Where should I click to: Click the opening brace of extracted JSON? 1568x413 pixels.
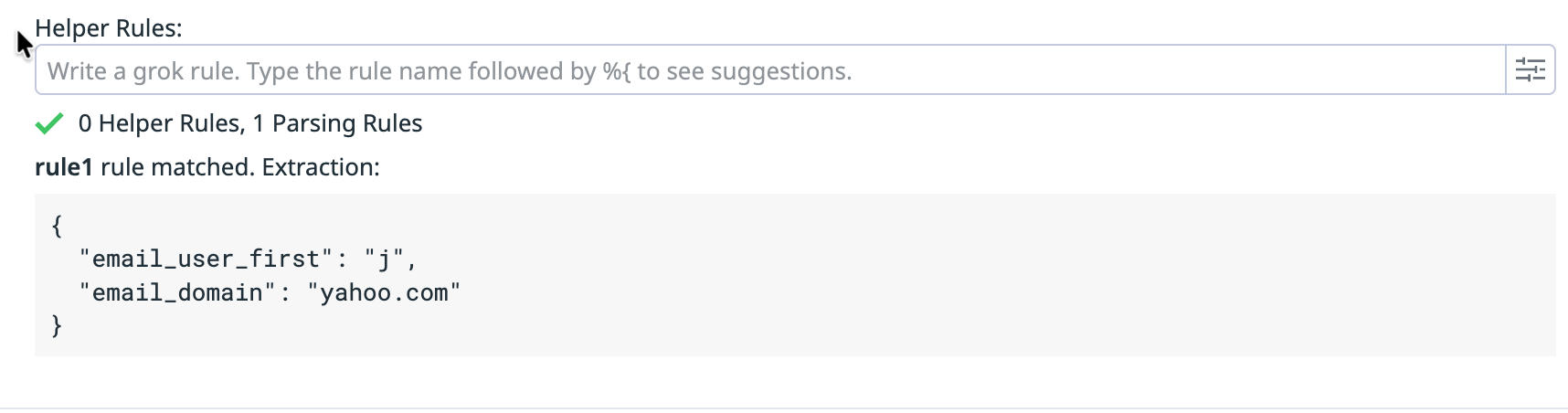57,226
